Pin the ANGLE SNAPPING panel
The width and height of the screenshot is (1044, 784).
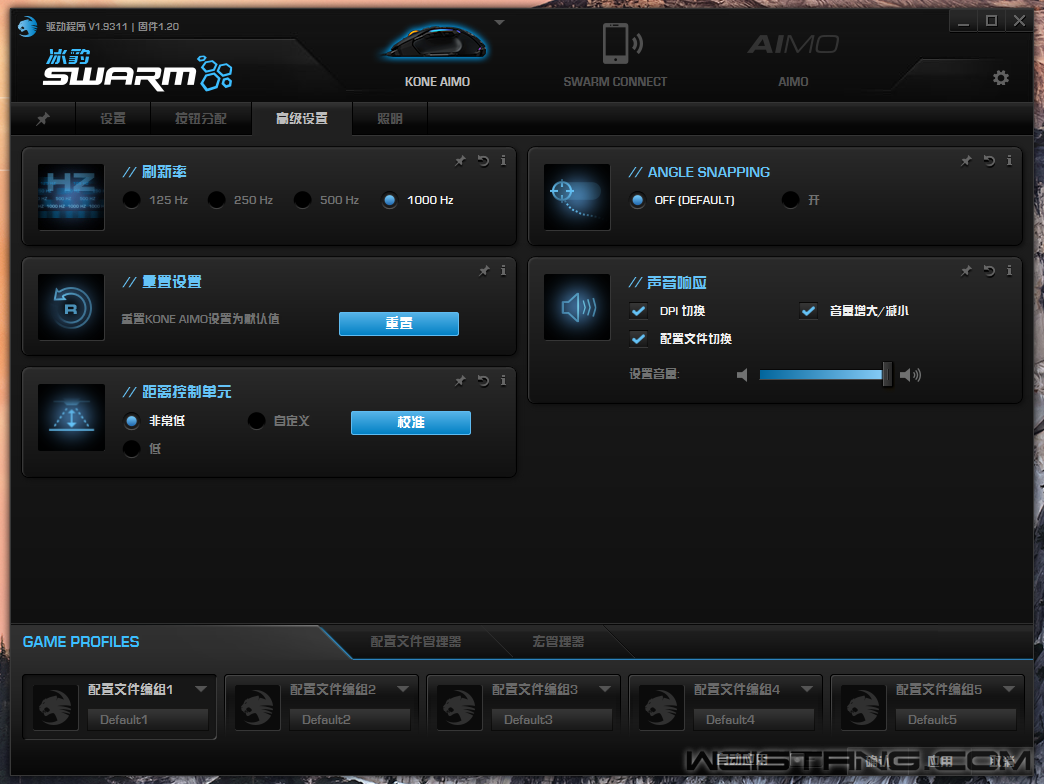(966, 160)
